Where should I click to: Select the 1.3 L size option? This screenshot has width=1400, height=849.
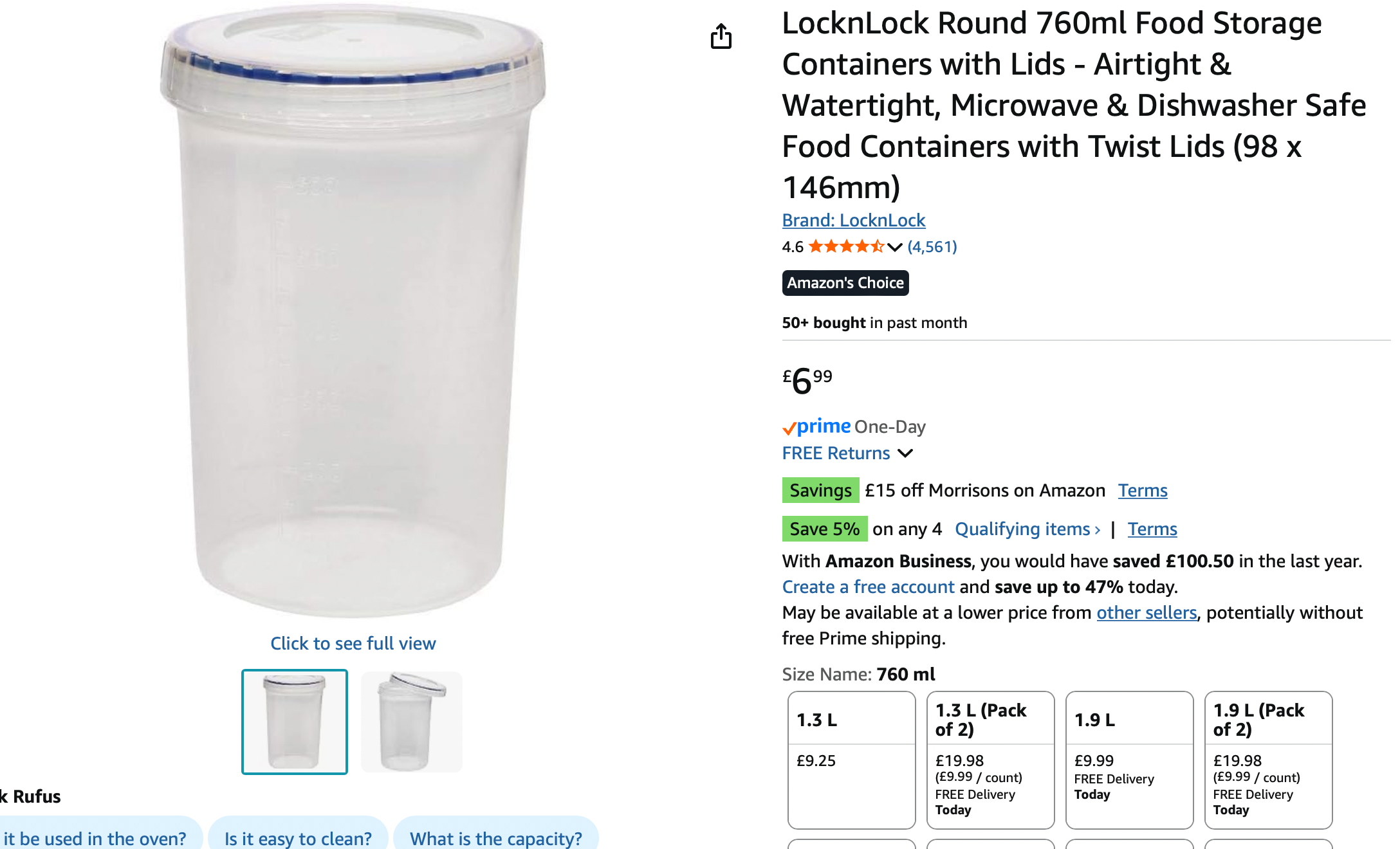851,759
